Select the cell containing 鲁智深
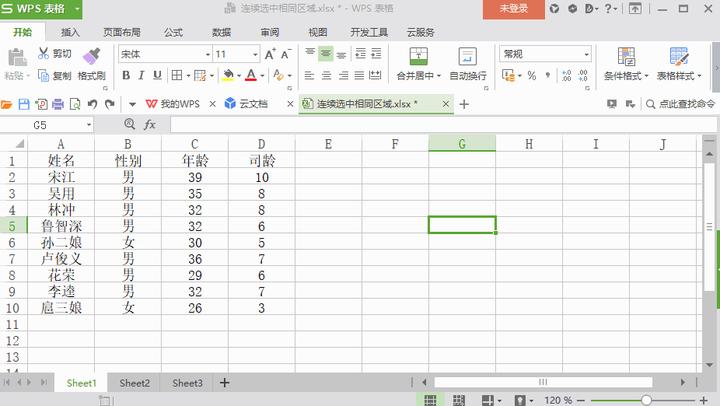 point(61,226)
